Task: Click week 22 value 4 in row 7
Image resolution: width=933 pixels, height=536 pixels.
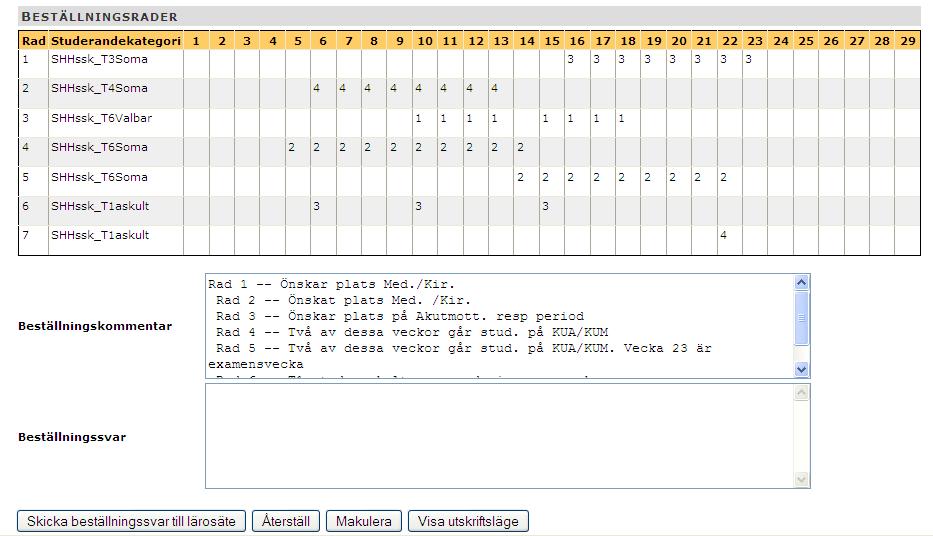Action: point(724,235)
